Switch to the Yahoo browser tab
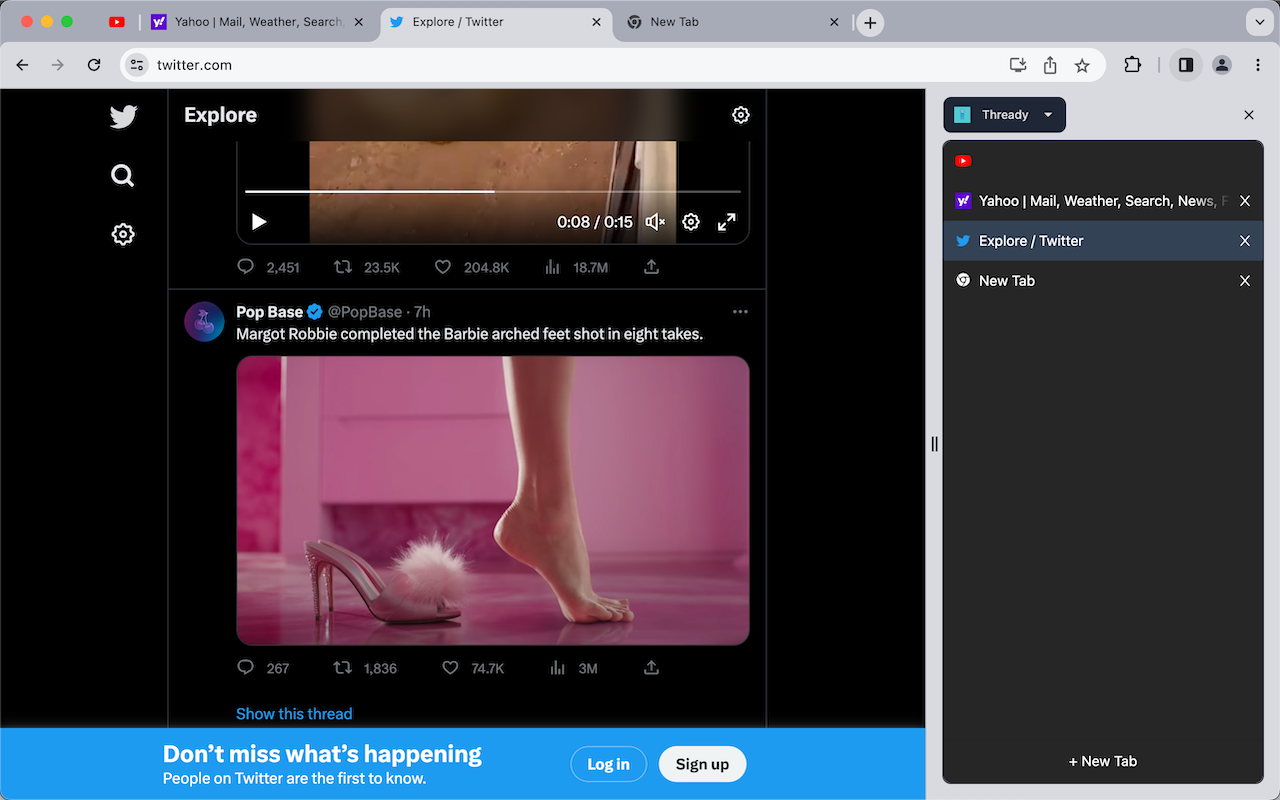The height and width of the screenshot is (800, 1280). click(x=256, y=22)
